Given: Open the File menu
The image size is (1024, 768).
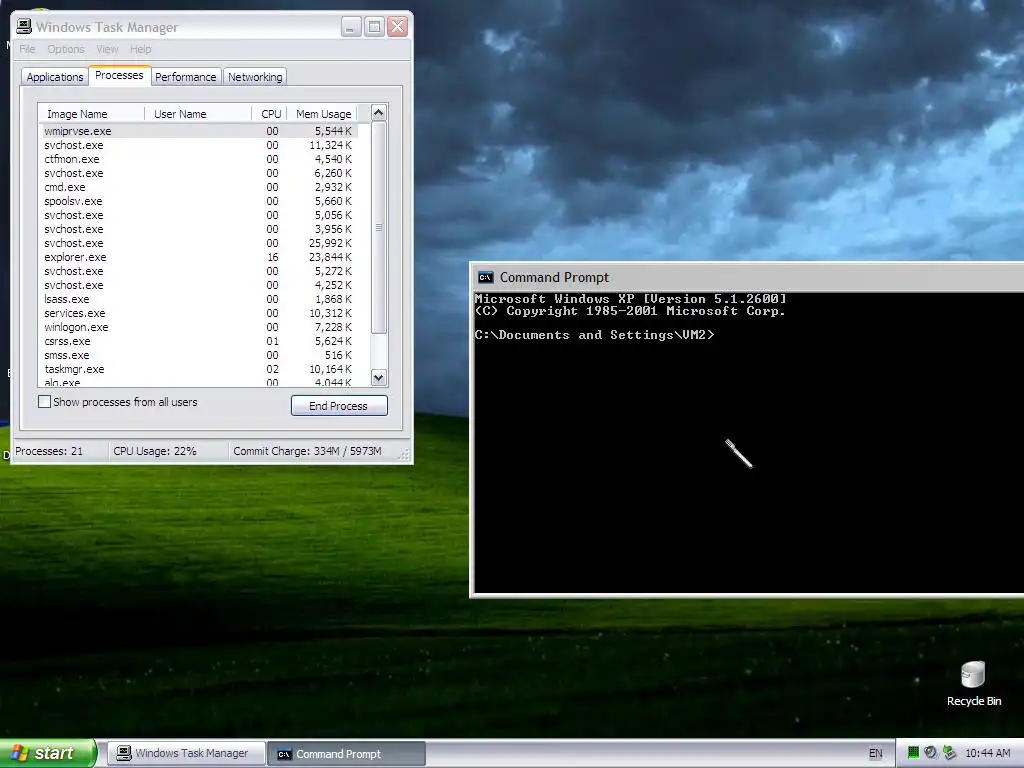Looking at the screenshot, I should (x=27, y=49).
